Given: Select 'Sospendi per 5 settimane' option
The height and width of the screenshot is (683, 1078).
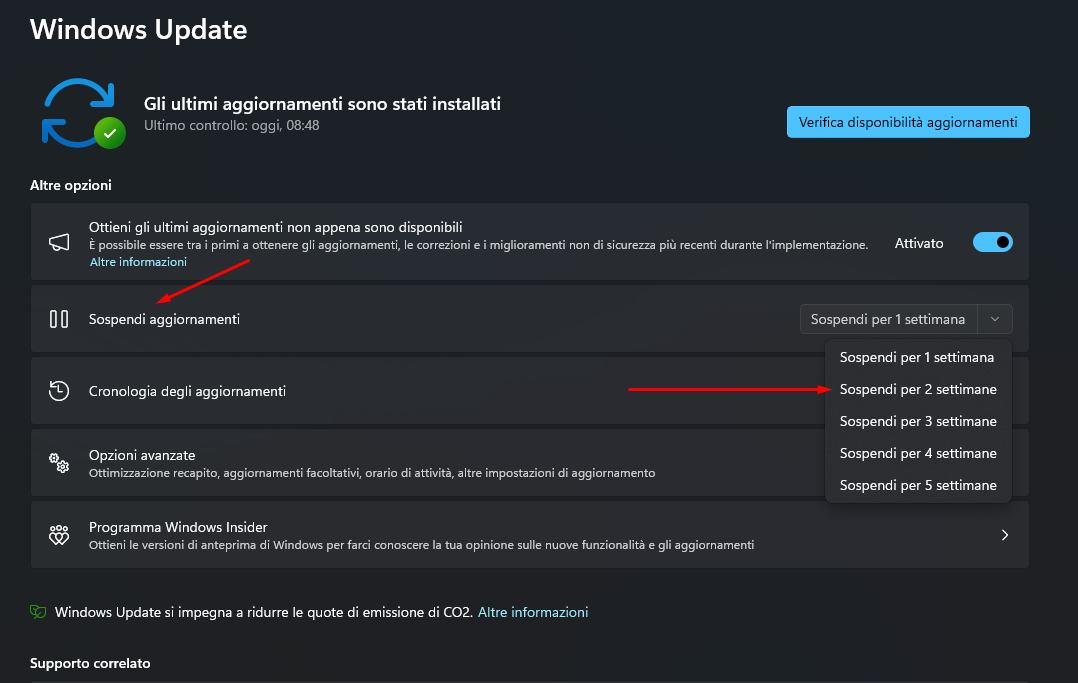Looking at the screenshot, I should coord(917,485).
